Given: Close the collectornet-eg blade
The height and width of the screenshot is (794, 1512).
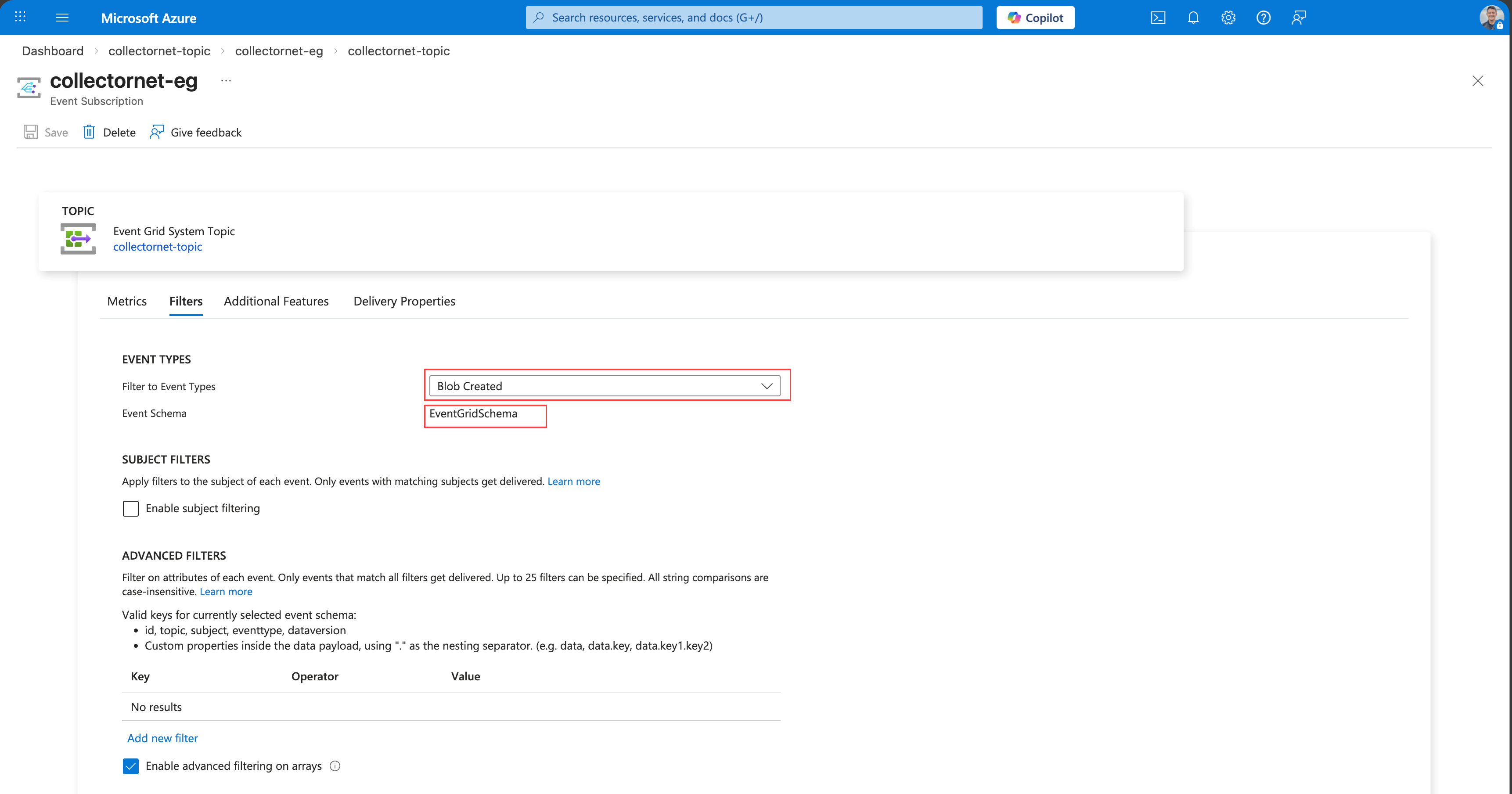Looking at the screenshot, I should pos(1478,81).
